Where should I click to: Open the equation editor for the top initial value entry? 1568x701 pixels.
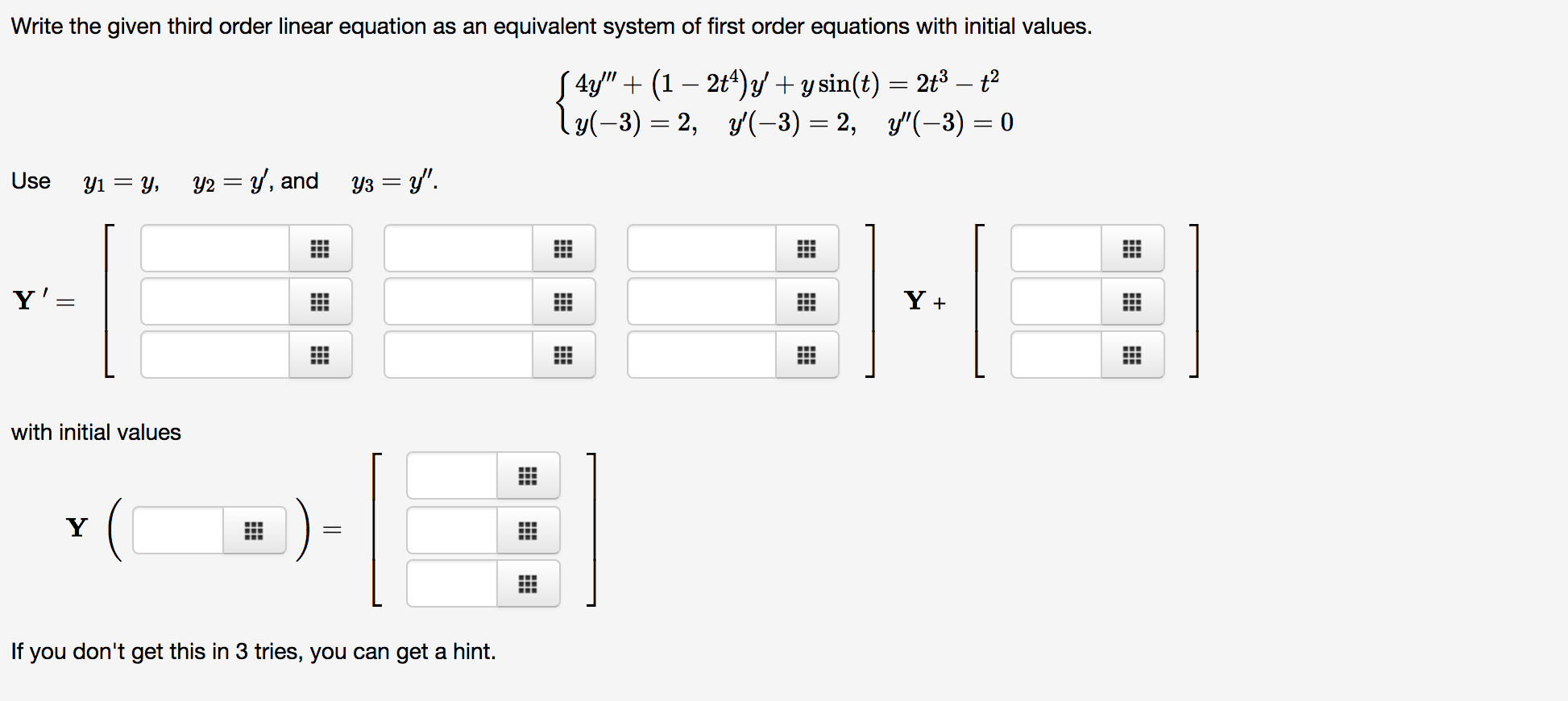click(x=528, y=475)
